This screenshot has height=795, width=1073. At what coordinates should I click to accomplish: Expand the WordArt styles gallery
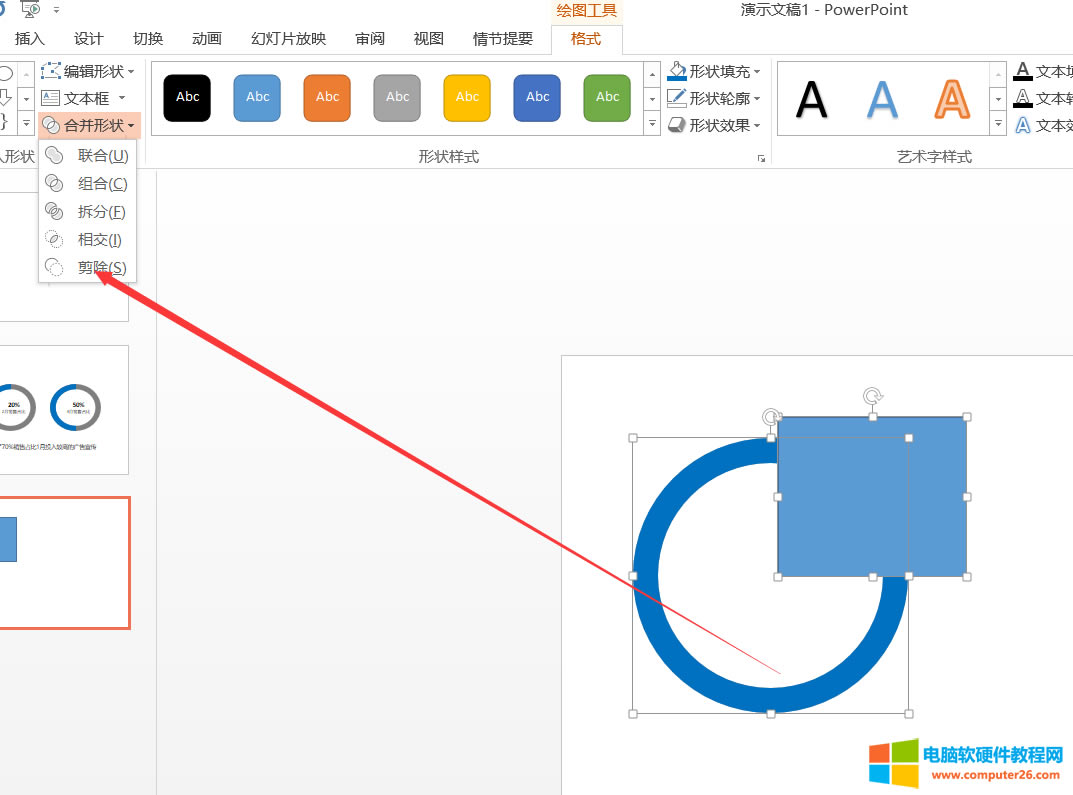click(x=996, y=124)
